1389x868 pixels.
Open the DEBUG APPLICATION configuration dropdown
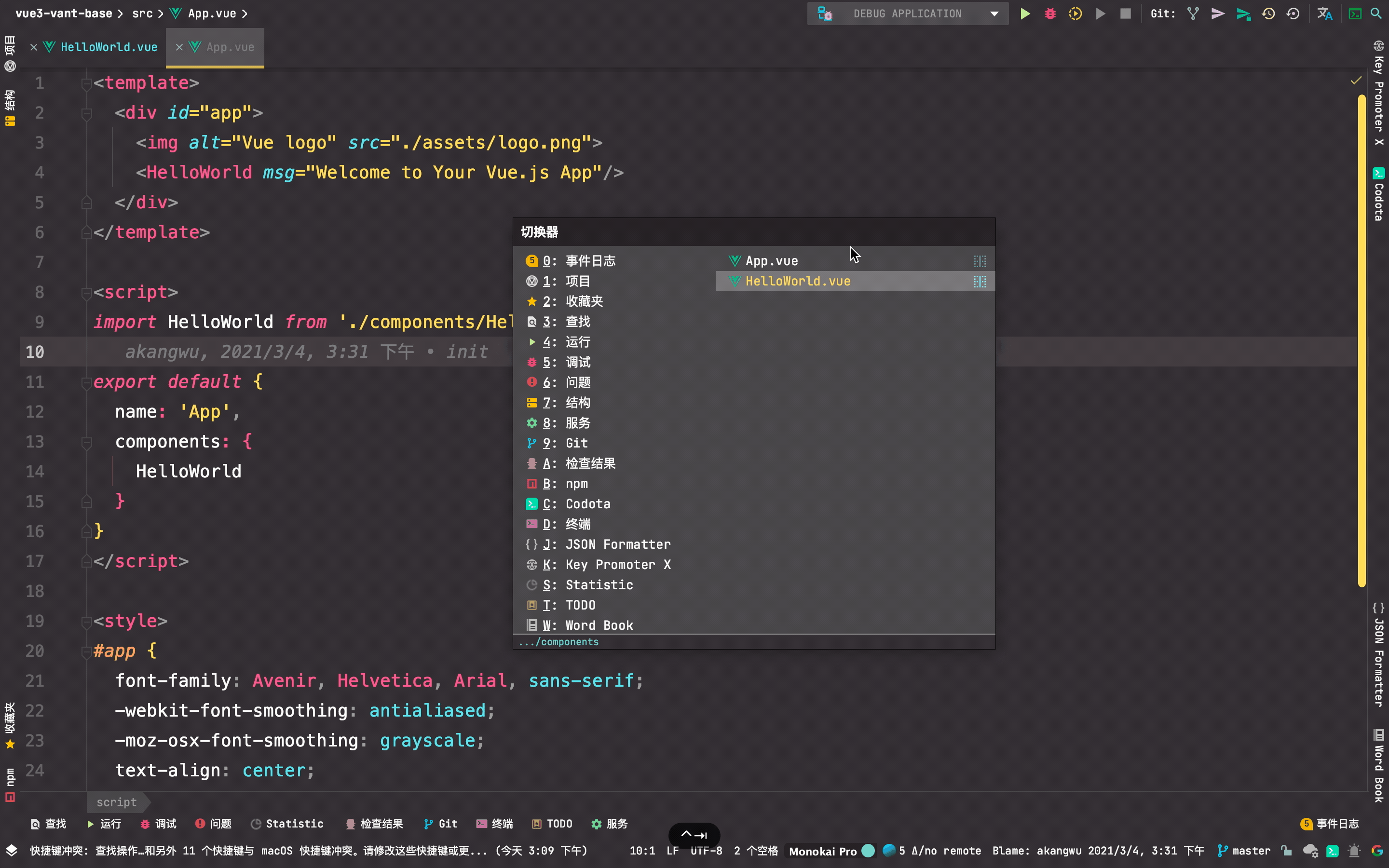click(x=908, y=14)
